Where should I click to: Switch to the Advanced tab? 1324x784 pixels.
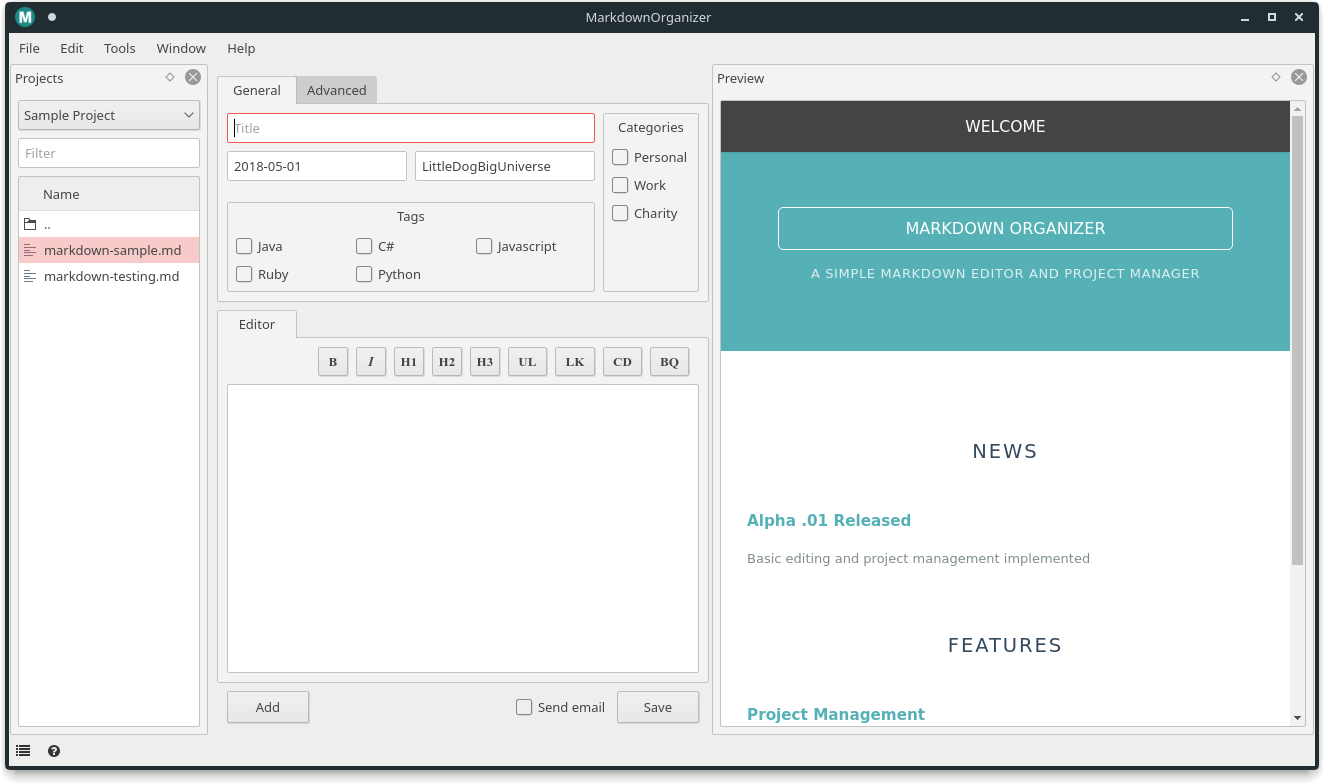coord(337,90)
